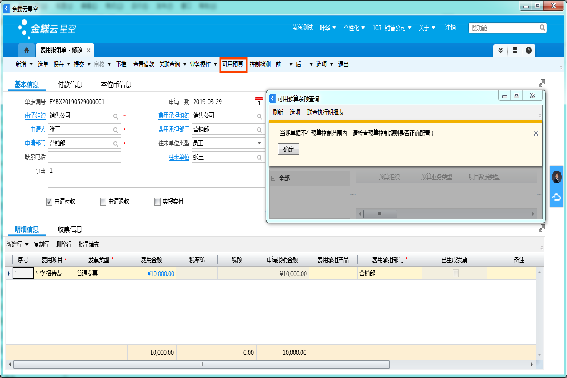Image resolution: width=567 pixels, height=378 pixels.
Task: Tick the middle checkbox of the three below remarks
Action: pos(103,202)
